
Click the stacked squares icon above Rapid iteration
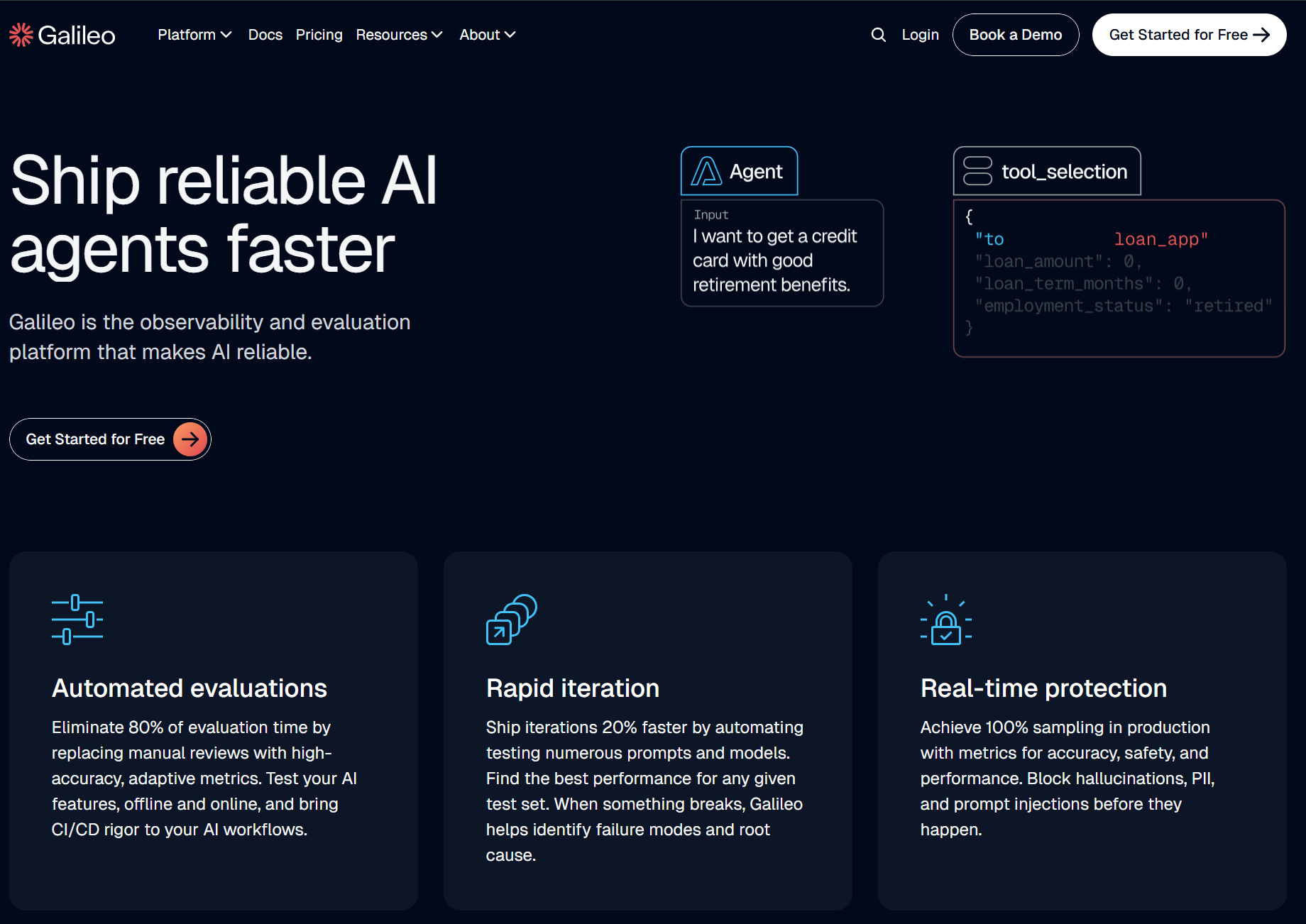[x=512, y=620]
